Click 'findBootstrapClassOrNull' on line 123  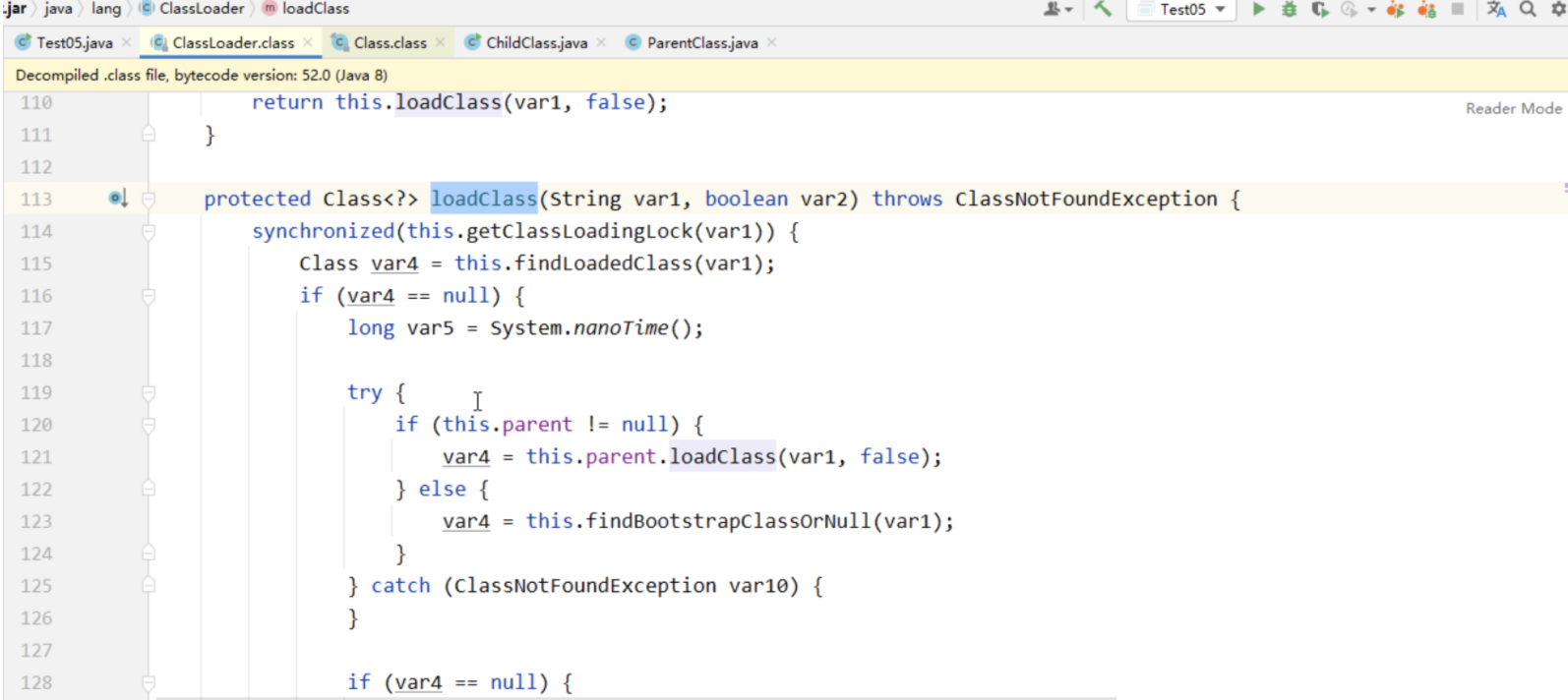(729, 521)
